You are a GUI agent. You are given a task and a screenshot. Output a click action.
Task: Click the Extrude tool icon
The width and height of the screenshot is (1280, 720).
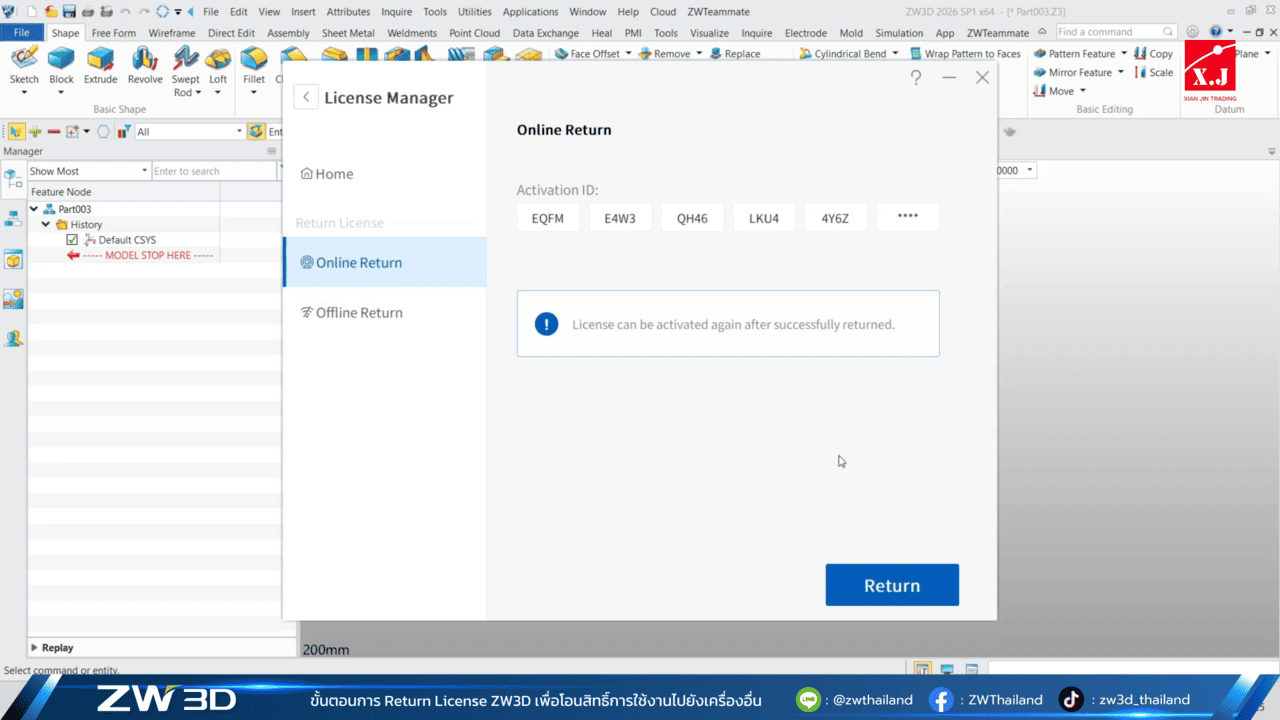pyautogui.click(x=100, y=59)
